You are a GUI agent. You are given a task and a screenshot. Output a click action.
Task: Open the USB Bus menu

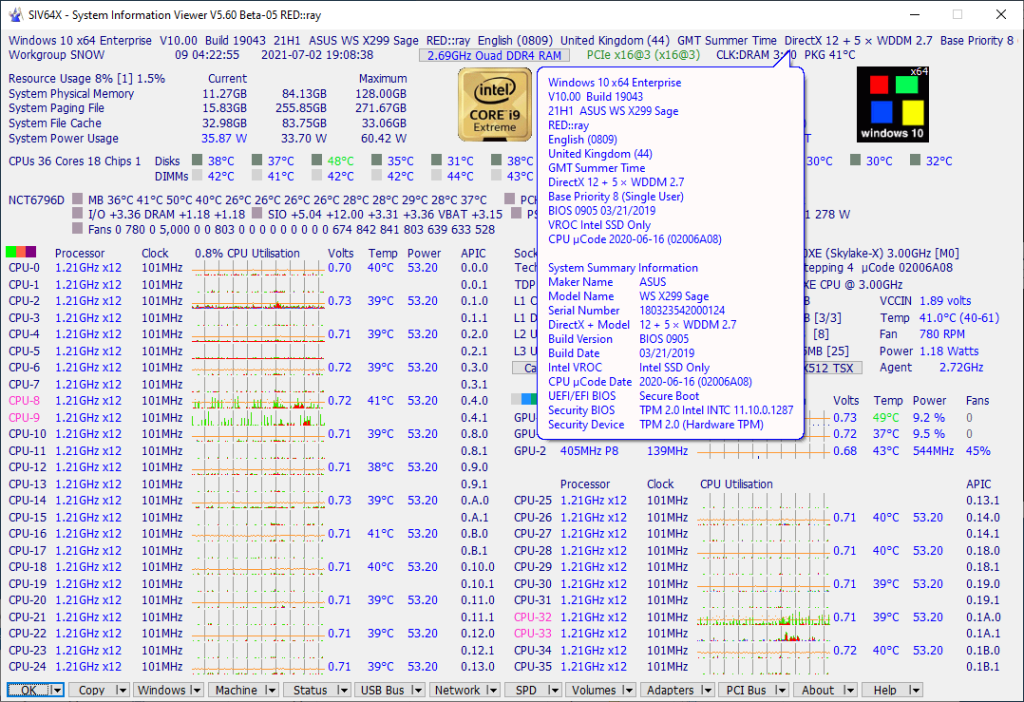(x=383, y=690)
